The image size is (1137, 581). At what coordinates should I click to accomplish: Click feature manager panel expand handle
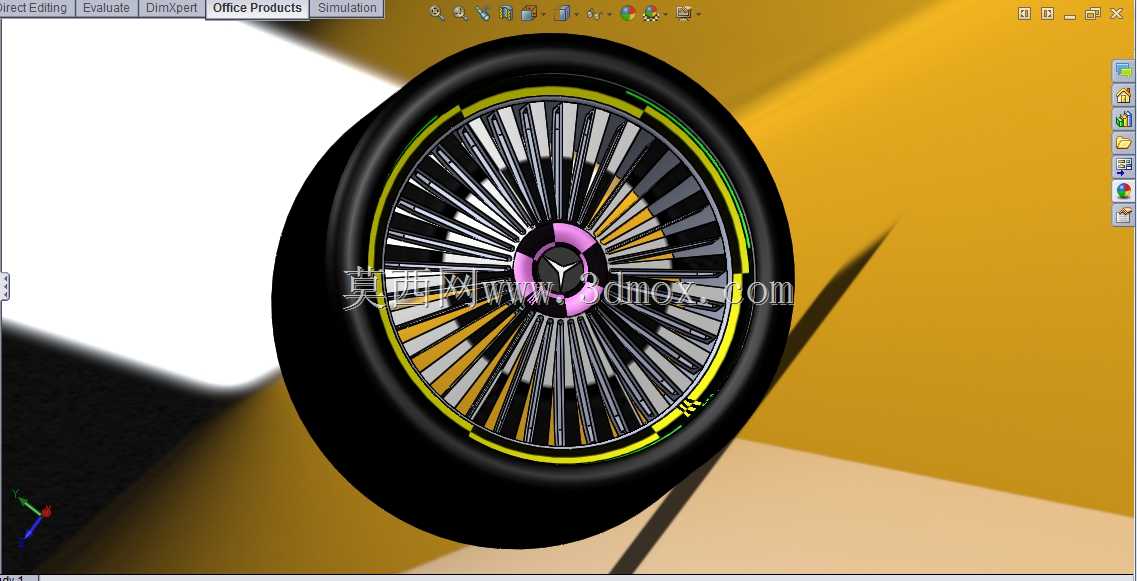pyautogui.click(x=4, y=287)
